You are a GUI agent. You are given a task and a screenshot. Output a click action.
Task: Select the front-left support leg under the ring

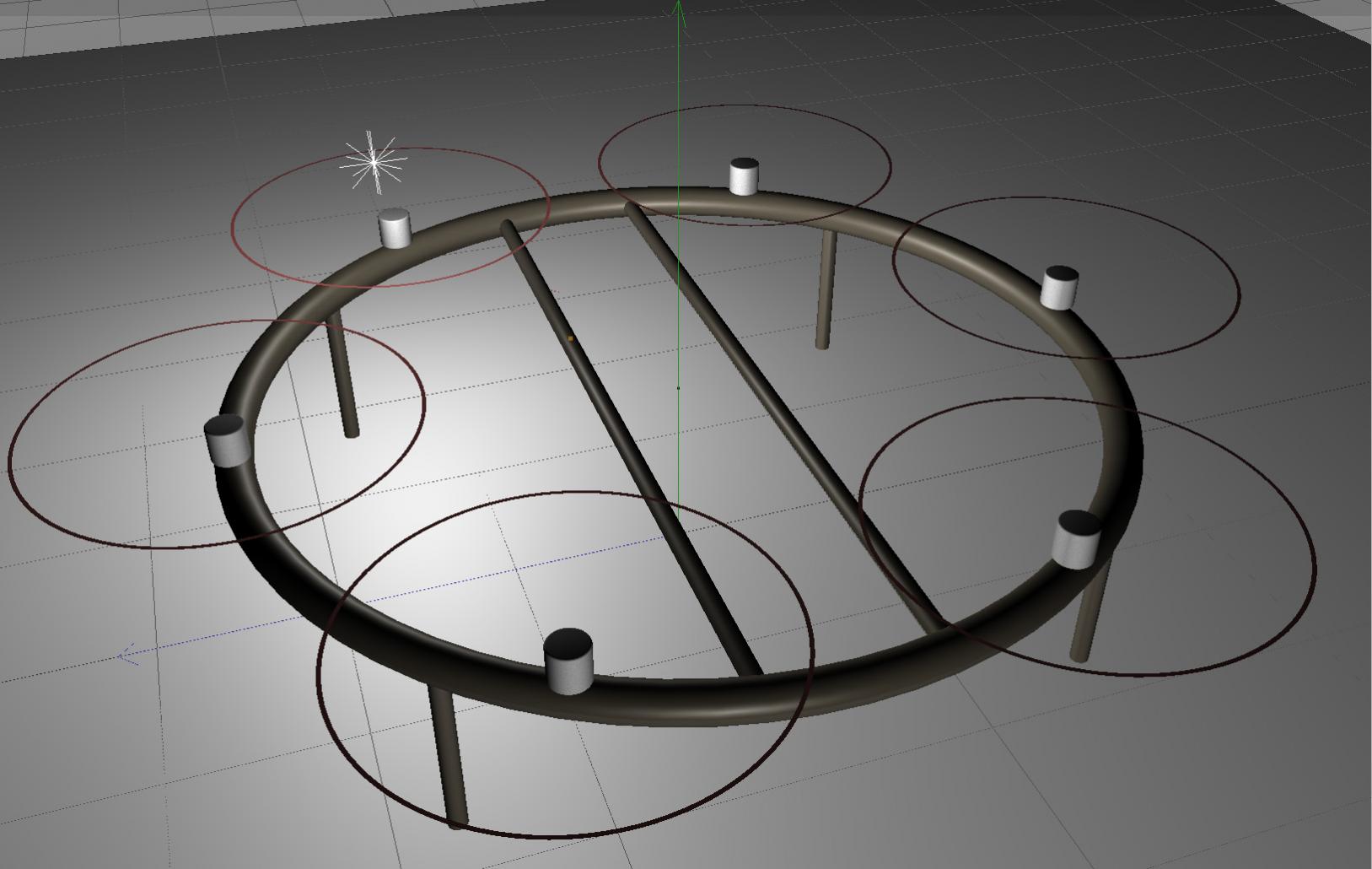pos(447,756)
